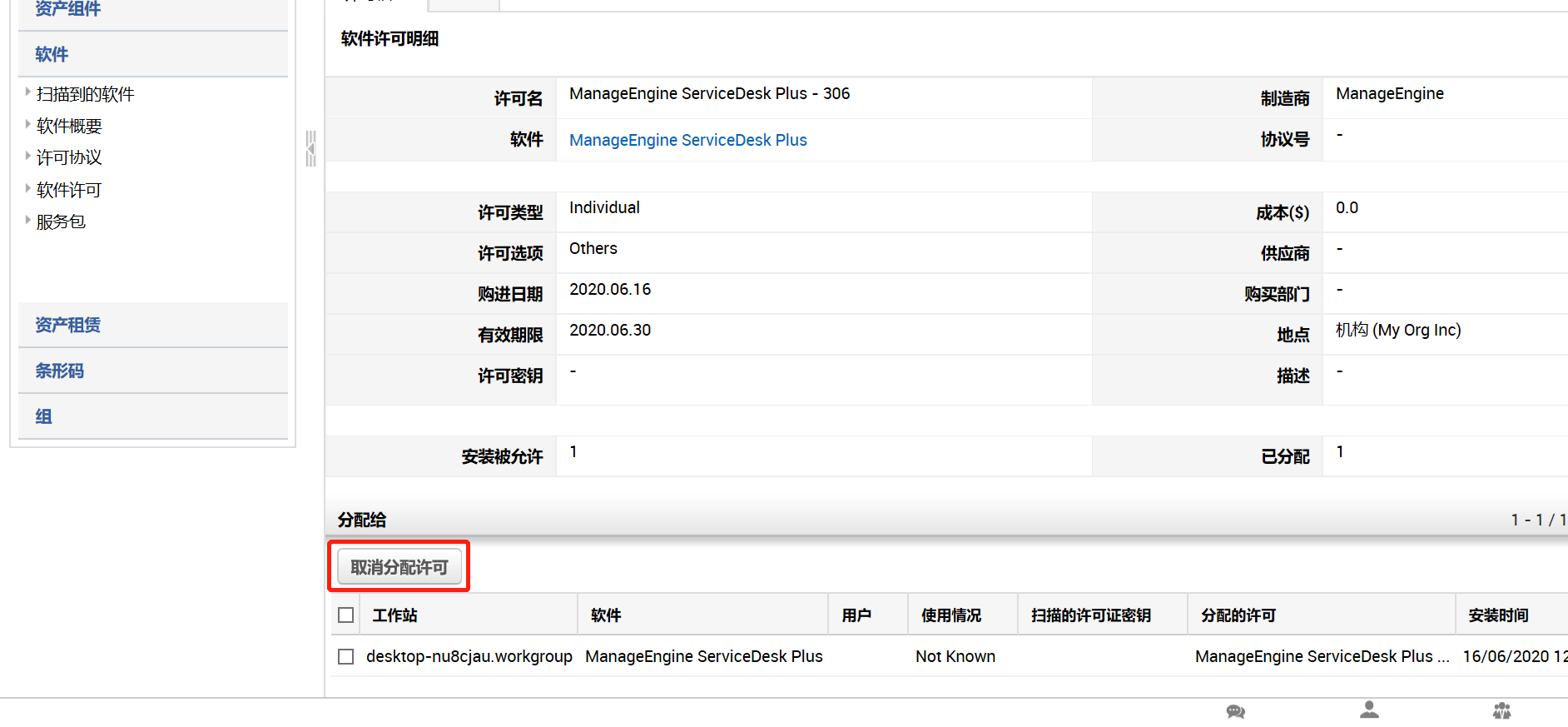Go to 软件许可 in sidebar
Viewport: 1568px width, 727px height.
69,190
